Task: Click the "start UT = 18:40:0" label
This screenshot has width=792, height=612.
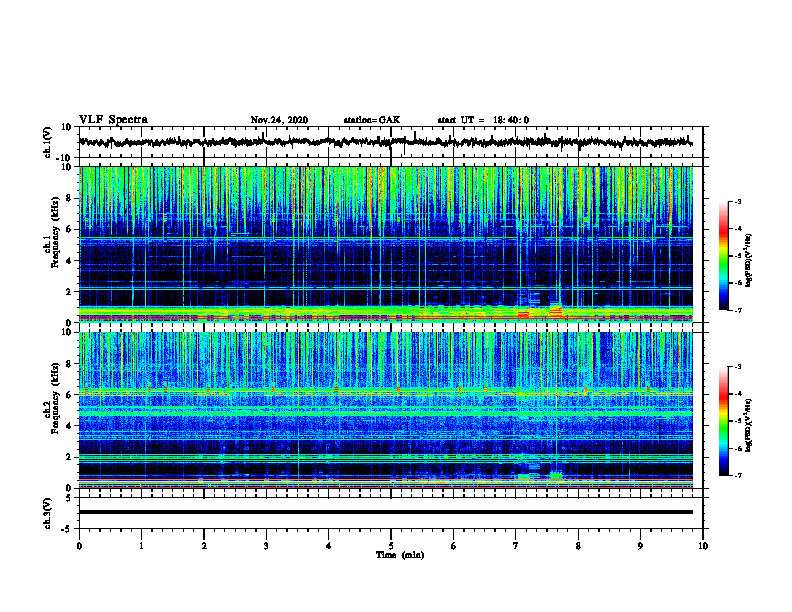Action: (x=483, y=120)
